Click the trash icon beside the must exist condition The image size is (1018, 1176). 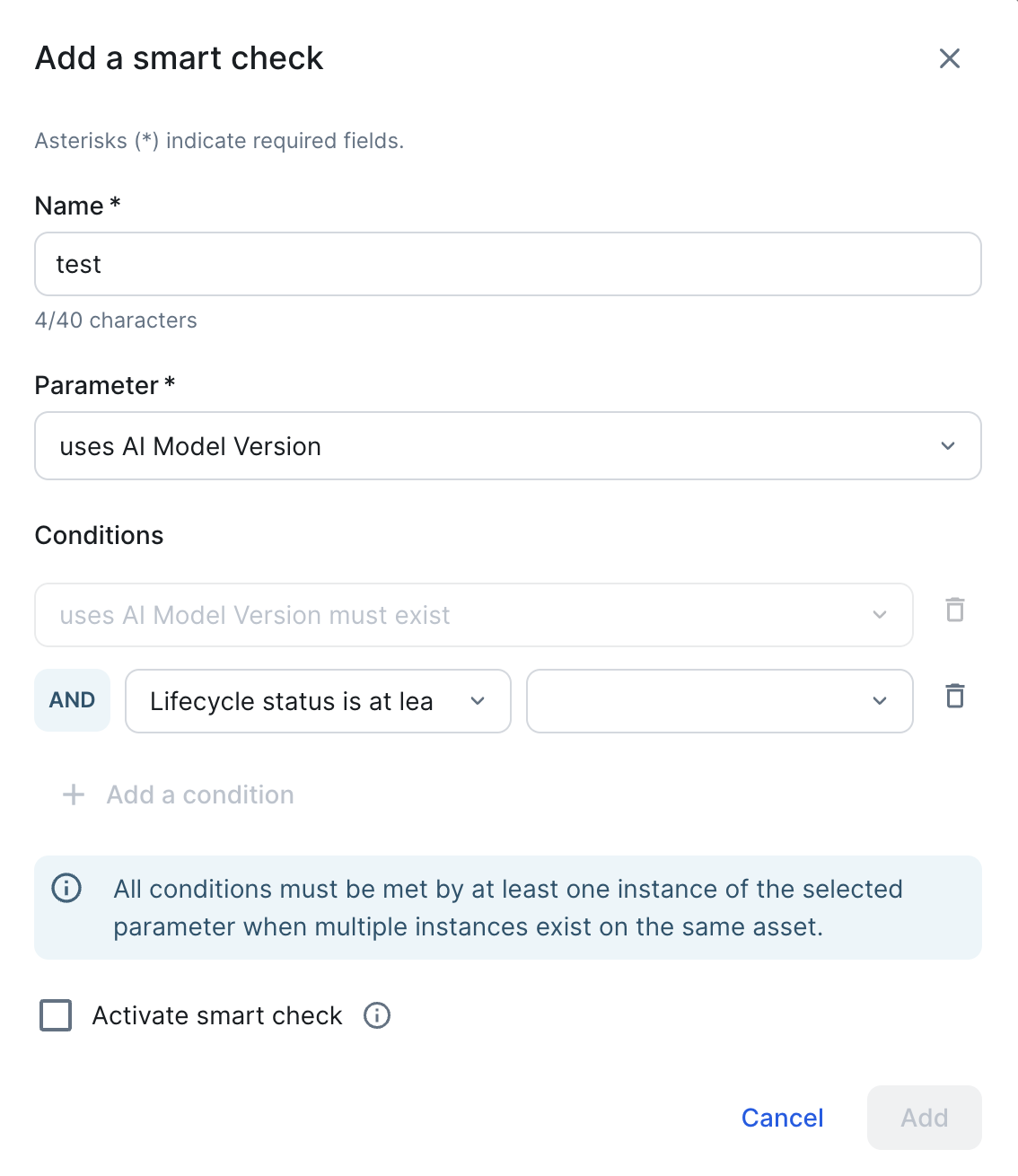pos(955,610)
